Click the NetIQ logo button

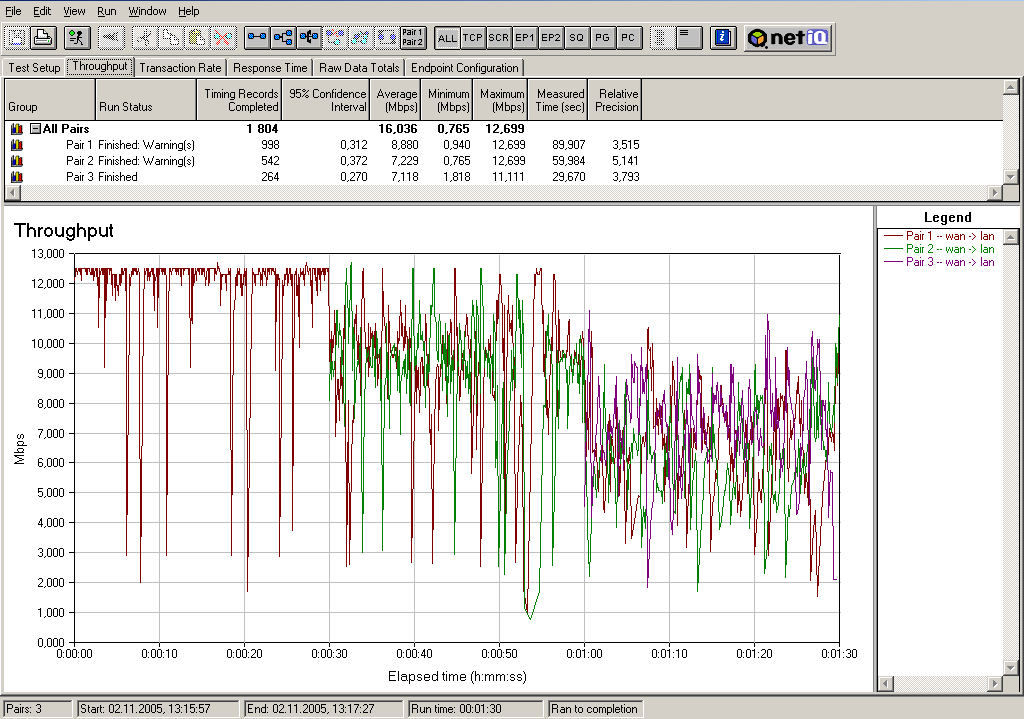789,38
